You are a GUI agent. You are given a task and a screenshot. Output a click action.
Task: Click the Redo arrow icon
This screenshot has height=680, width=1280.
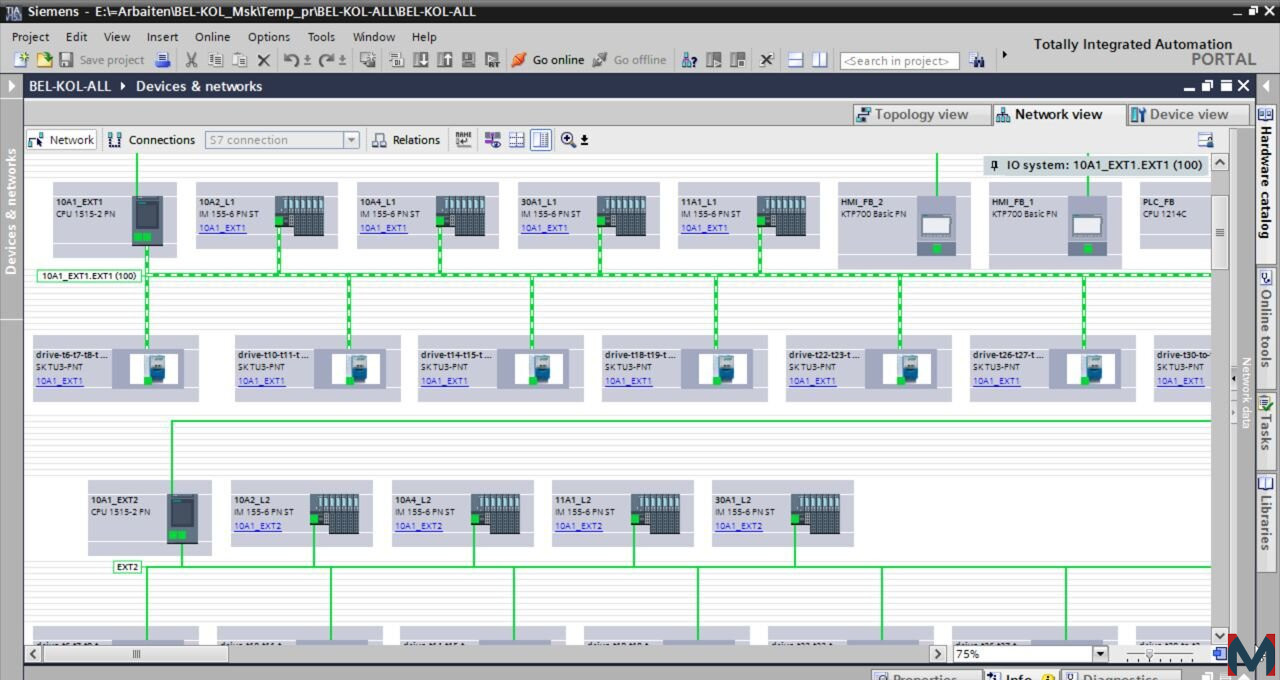(x=326, y=60)
